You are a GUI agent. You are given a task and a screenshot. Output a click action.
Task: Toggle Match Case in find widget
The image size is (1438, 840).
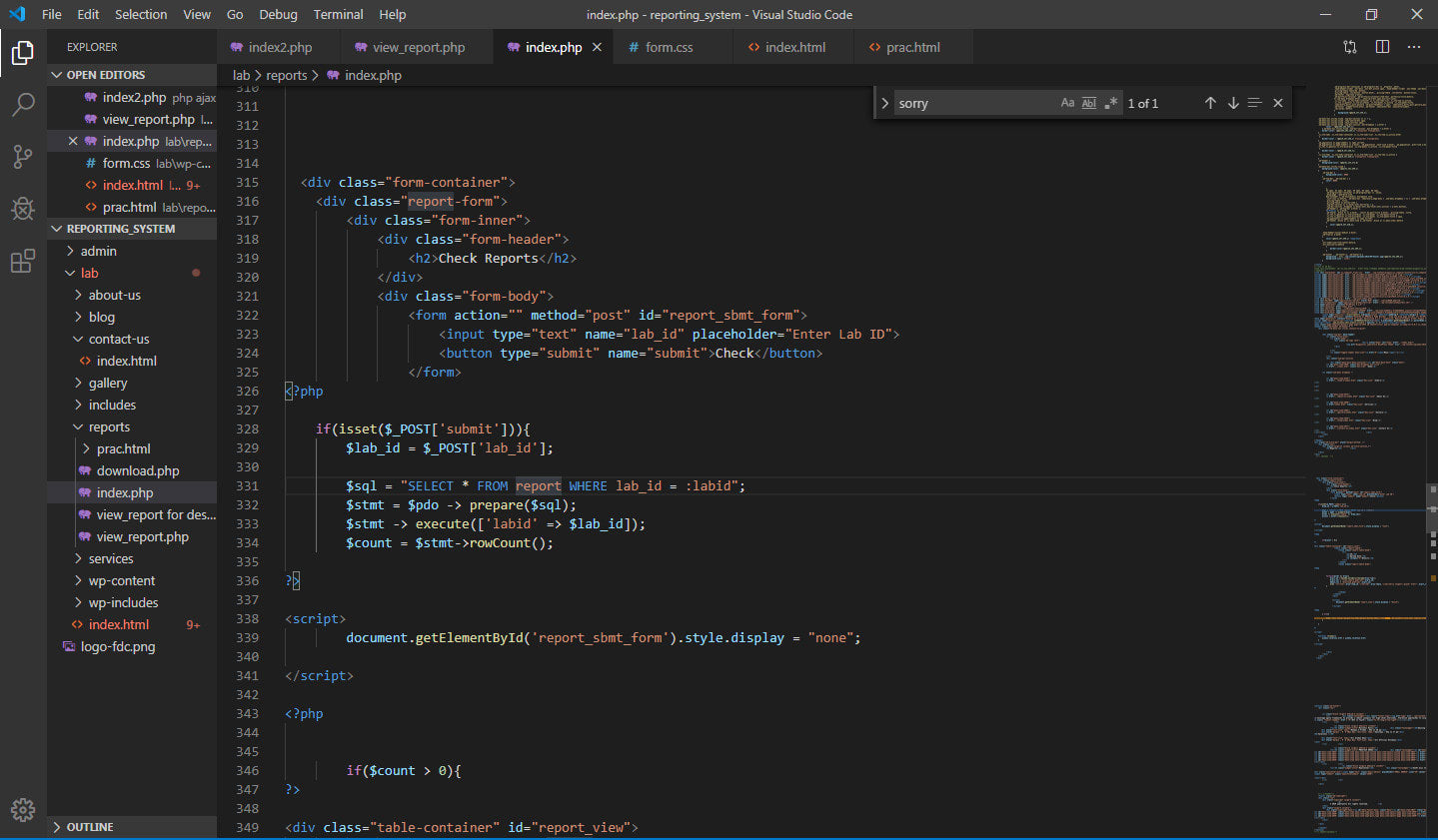click(x=1067, y=103)
